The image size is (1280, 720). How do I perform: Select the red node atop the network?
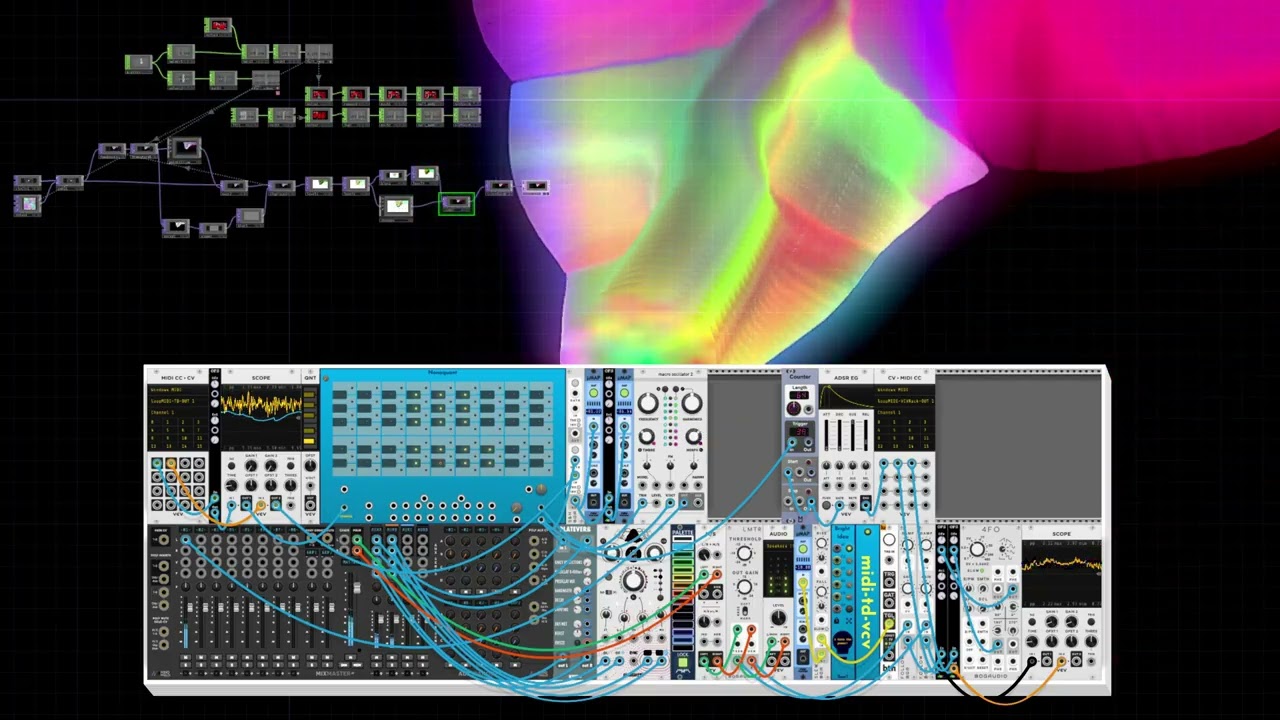coord(219,26)
